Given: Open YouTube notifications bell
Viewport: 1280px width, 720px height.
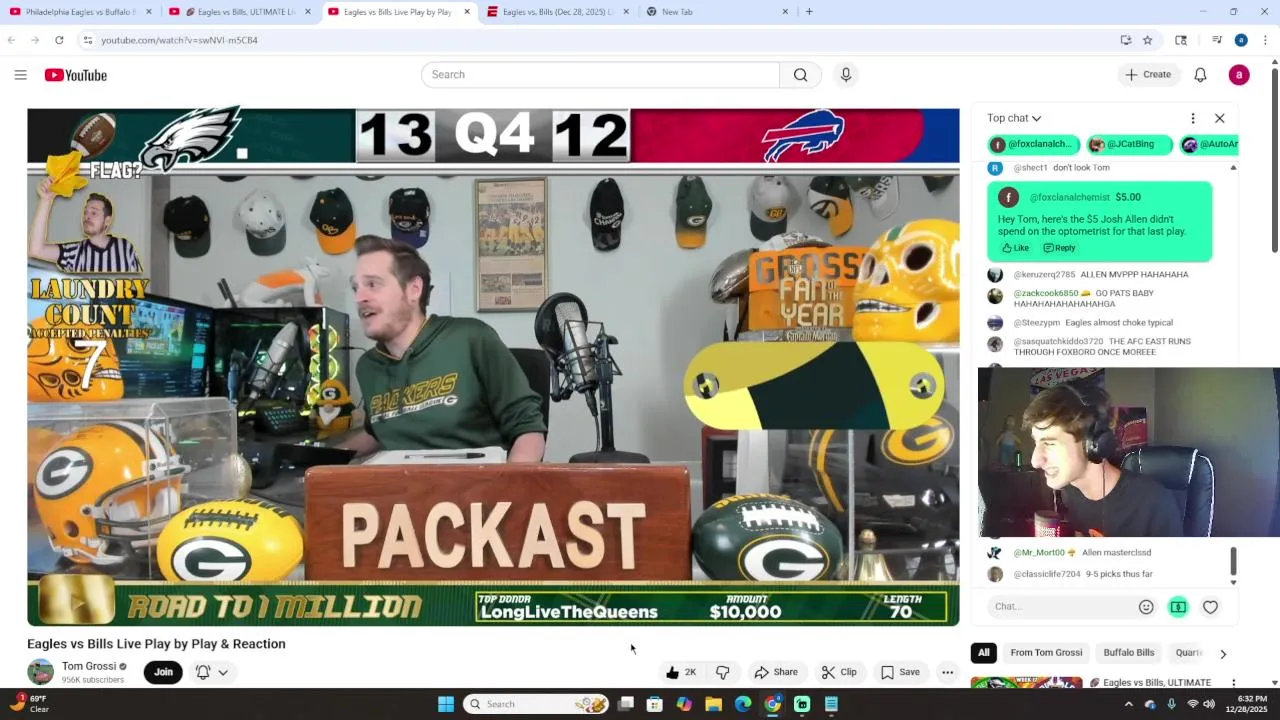Looking at the screenshot, I should pos(1200,75).
